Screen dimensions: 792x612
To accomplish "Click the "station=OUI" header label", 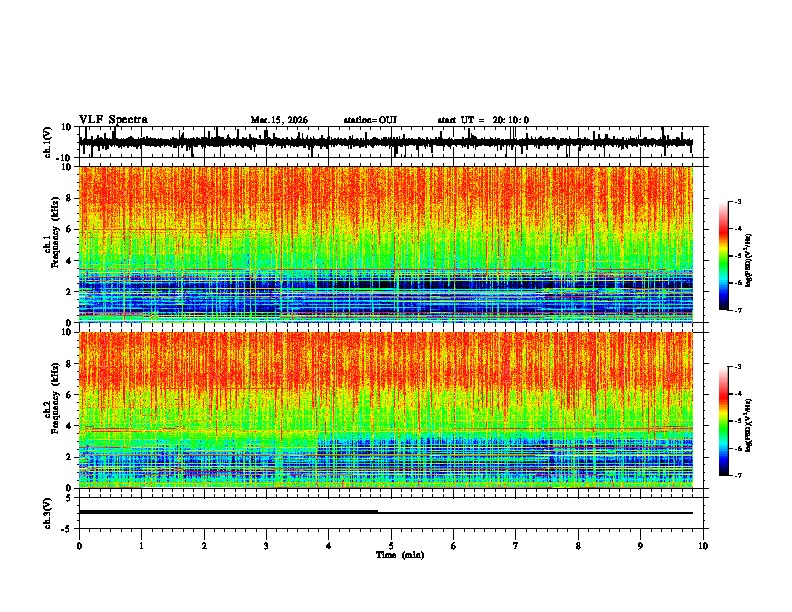I will [x=370, y=120].
